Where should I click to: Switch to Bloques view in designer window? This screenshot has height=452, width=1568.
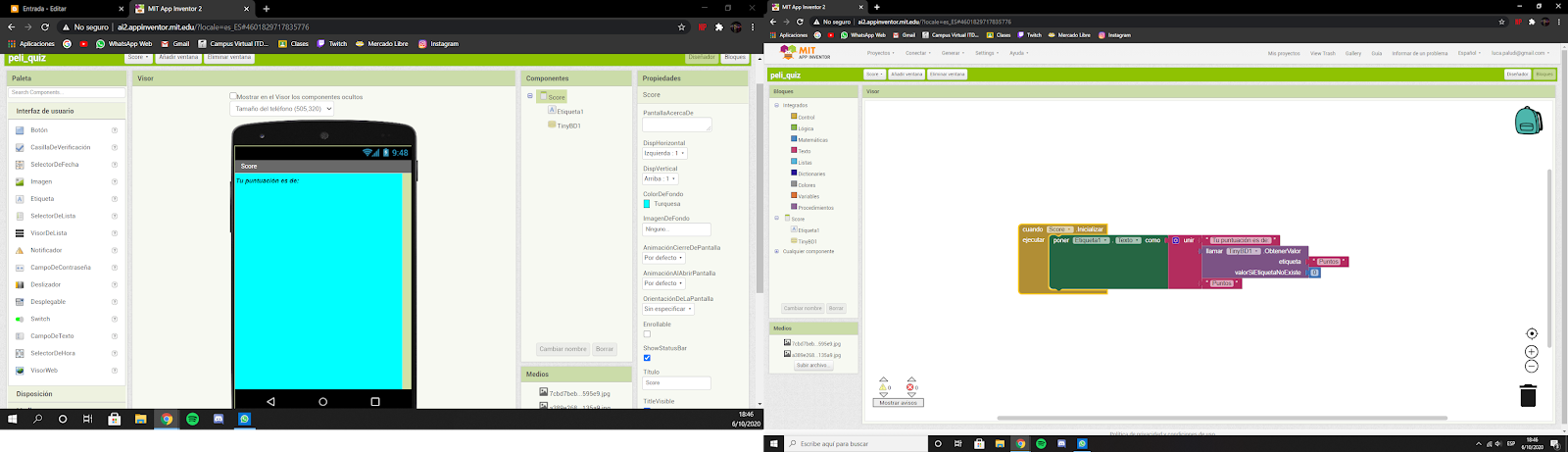735,57
